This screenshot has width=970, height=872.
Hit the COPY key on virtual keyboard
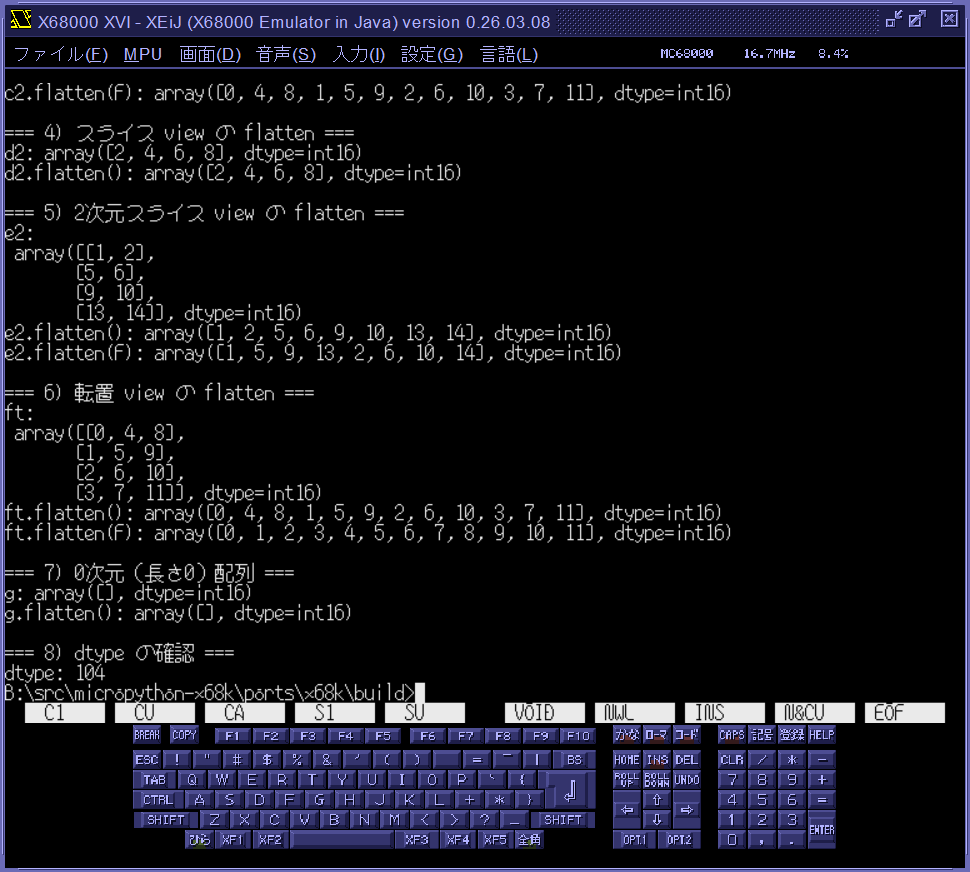pos(184,735)
